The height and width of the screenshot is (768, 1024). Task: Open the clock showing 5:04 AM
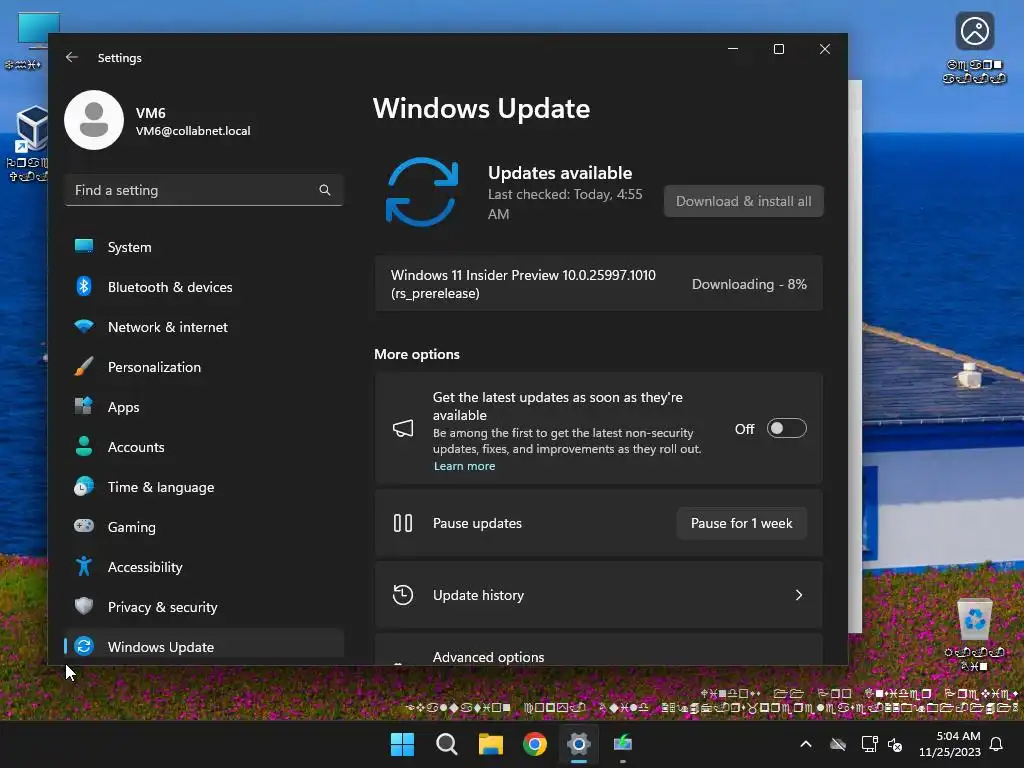coord(950,744)
